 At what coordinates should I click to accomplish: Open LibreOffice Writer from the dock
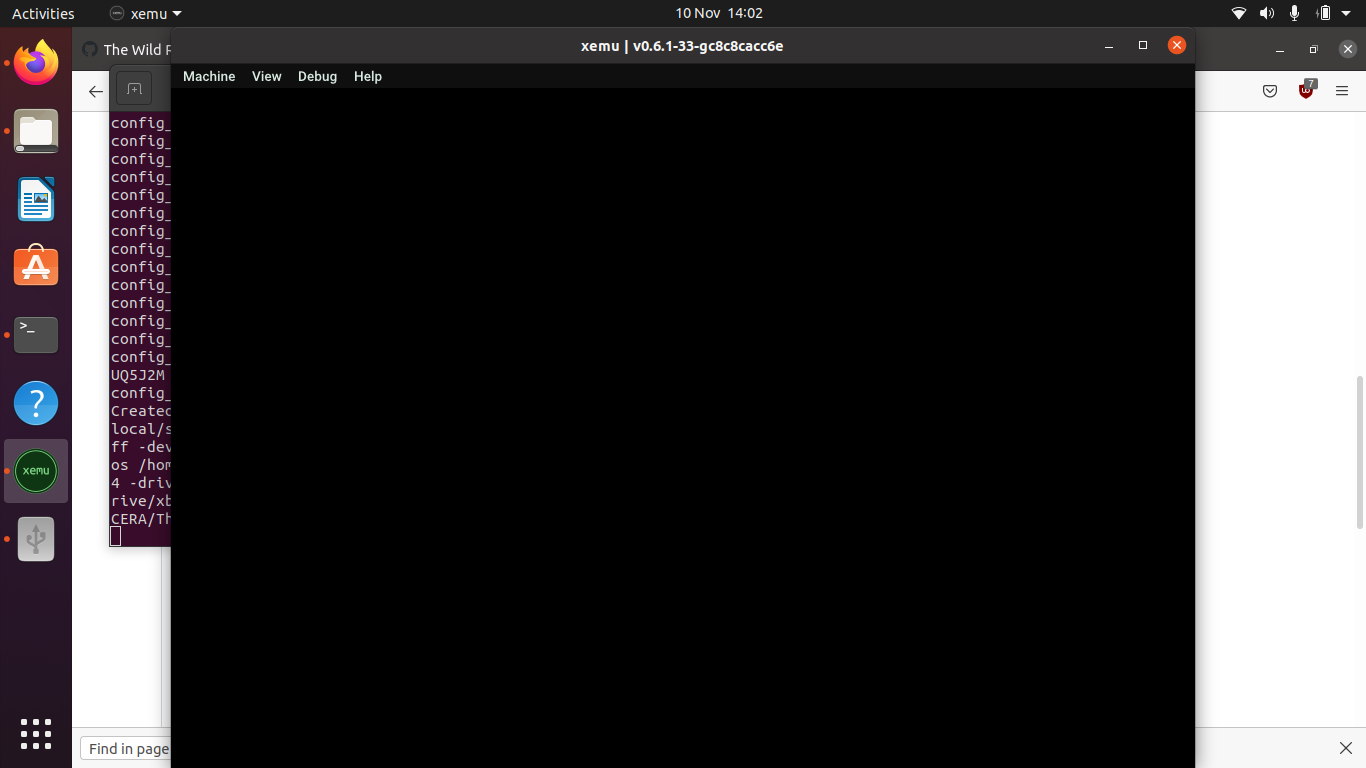36,199
